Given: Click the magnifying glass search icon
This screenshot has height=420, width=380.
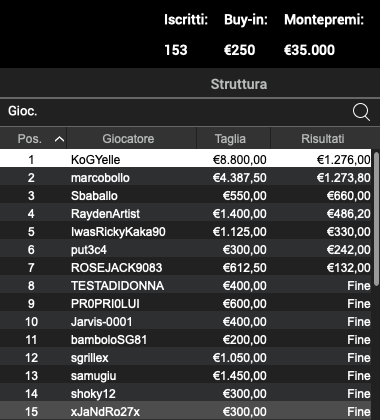Looking at the screenshot, I should click(x=361, y=112).
